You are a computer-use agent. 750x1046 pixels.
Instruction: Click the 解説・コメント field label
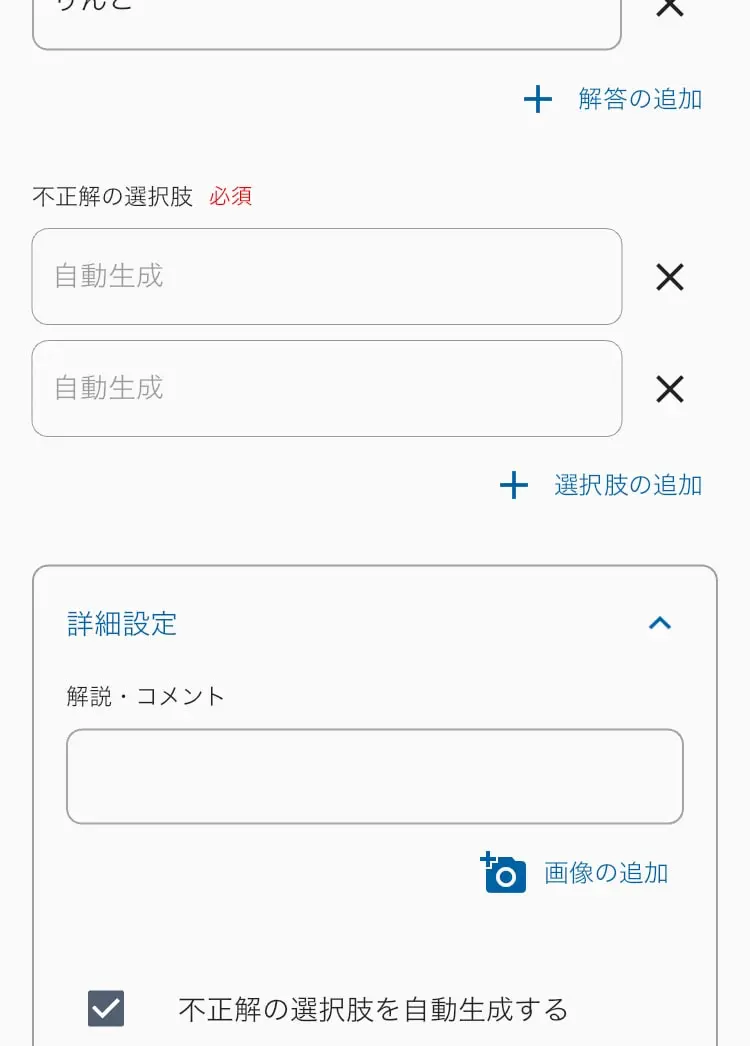pyautogui.click(x=145, y=696)
